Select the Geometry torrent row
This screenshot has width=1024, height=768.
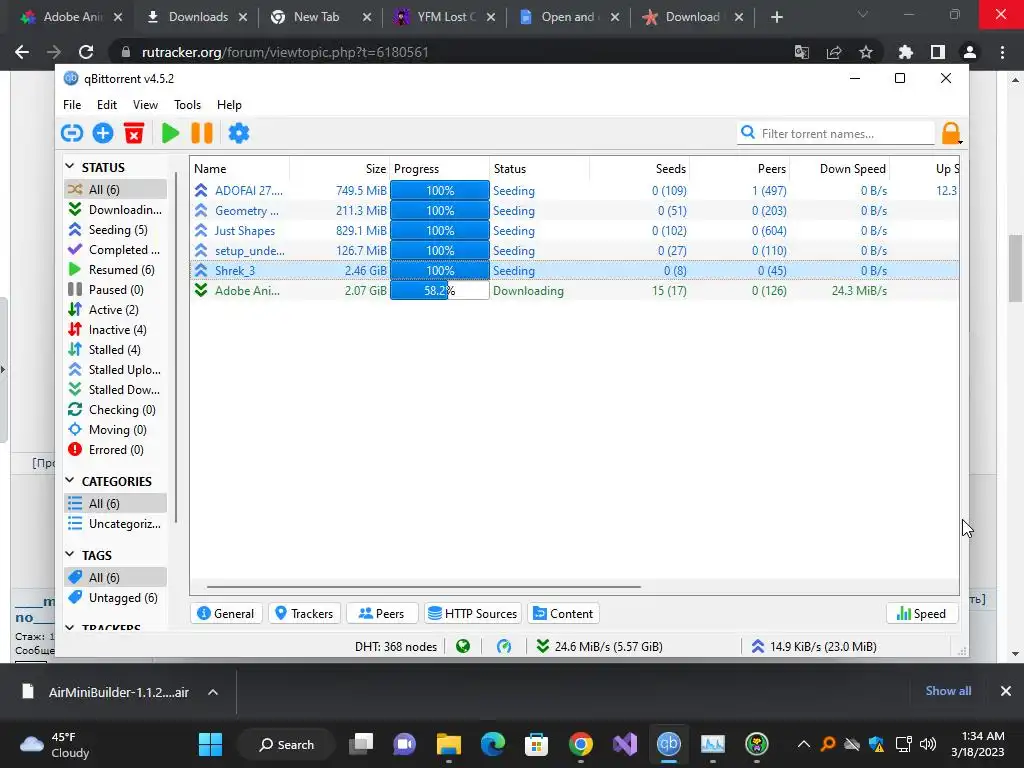click(575, 211)
